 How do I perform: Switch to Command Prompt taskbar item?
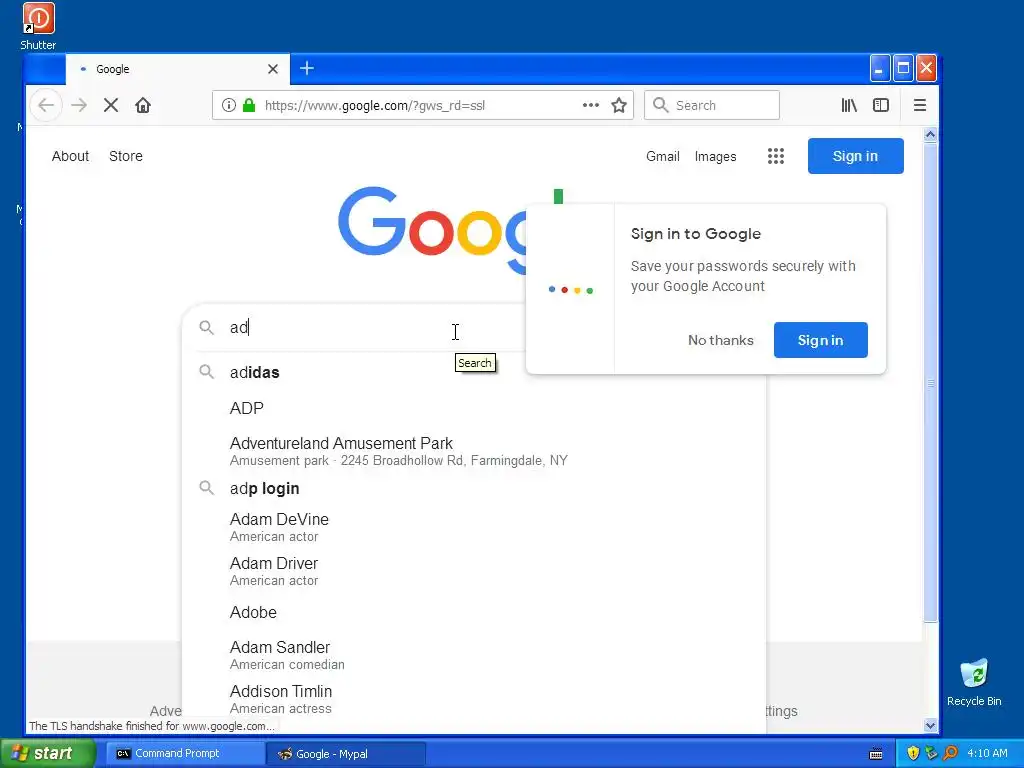pyautogui.click(x=185, y=753)
